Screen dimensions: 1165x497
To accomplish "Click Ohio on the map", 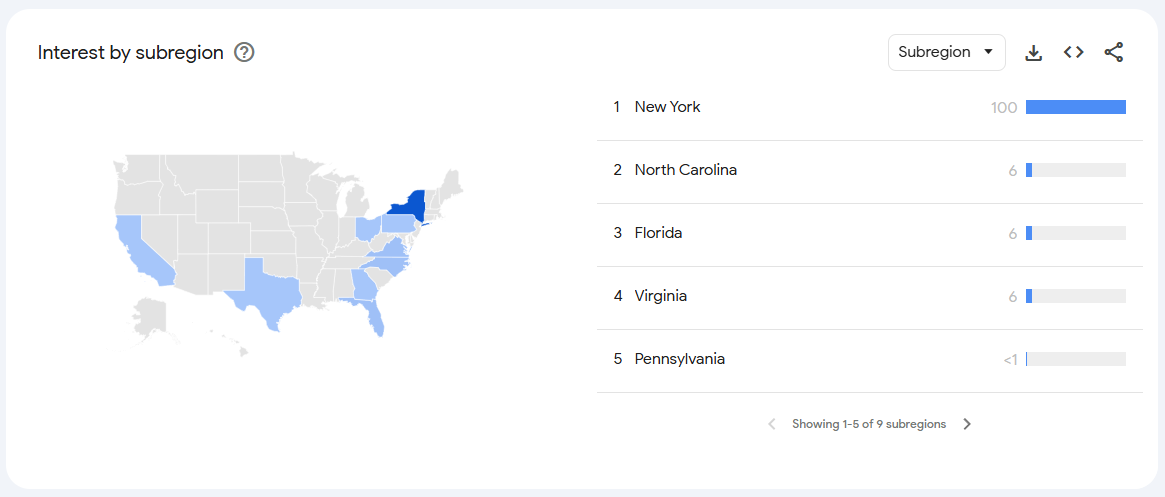I will pyautogui.click(x=368, y=229).
